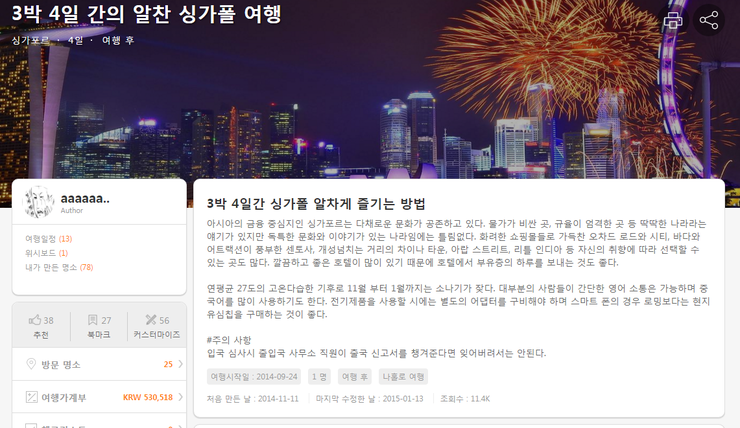The width and height of the screenshot is (740, 428).
Task: Click the print icon
Action: click(673, 20)
